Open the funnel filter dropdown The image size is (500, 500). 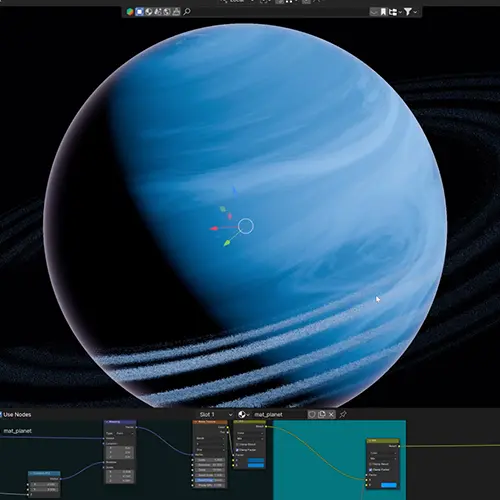click(x=410, y=12)
